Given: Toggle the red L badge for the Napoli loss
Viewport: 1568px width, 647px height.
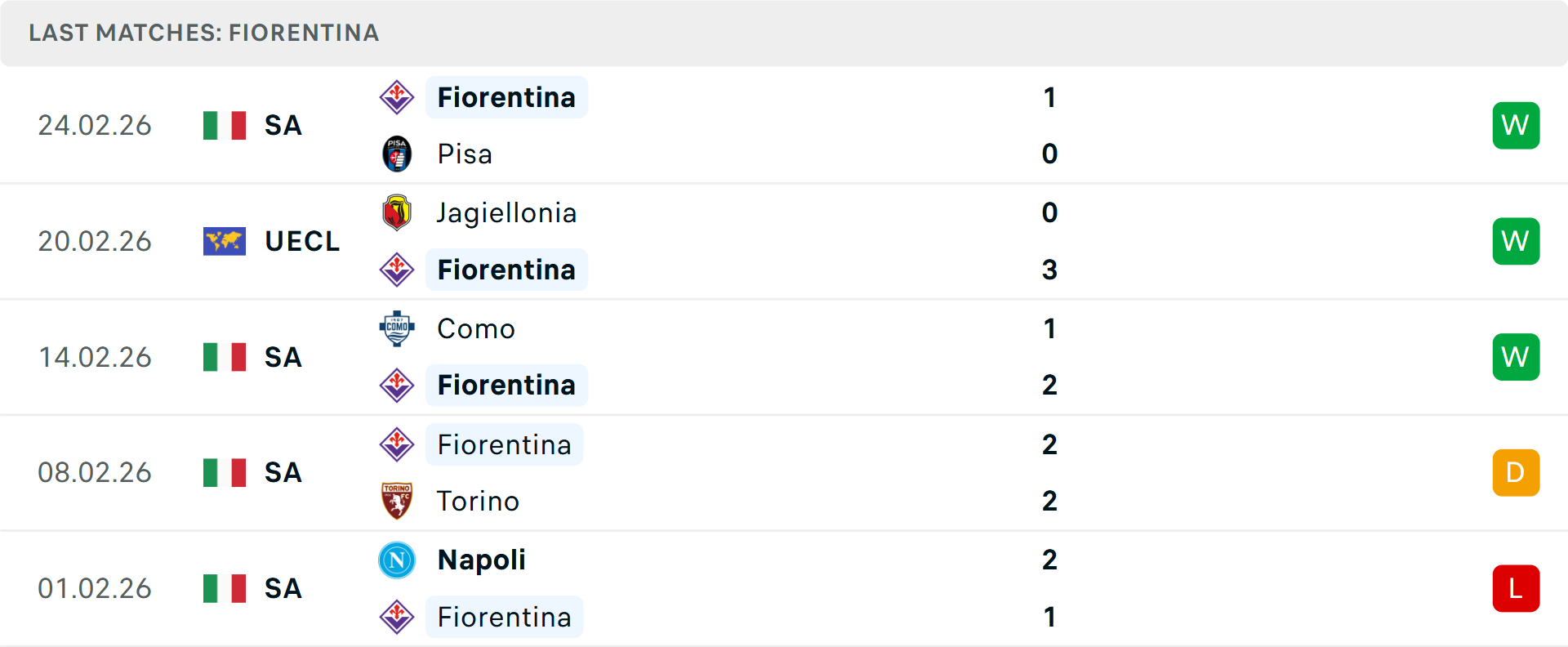Looking at the screenshot, I should point(1516,588).
